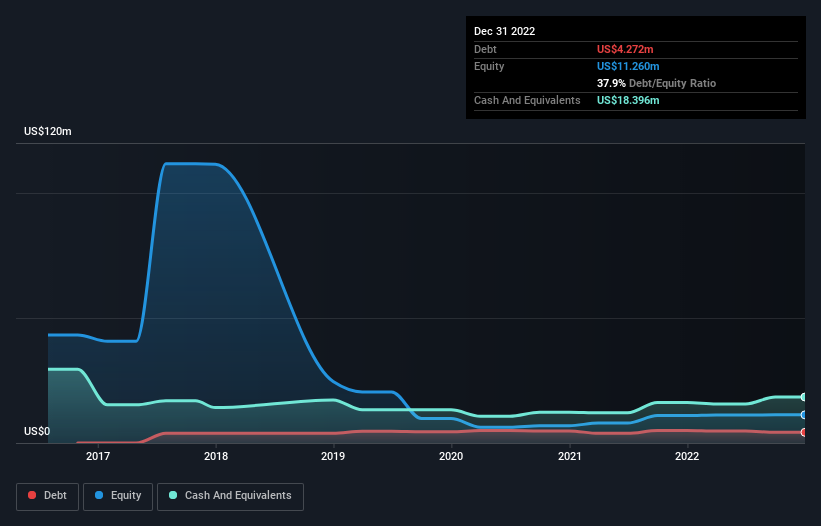
Task: Select the 2021 x-axis label
Action: click(569, 456)
